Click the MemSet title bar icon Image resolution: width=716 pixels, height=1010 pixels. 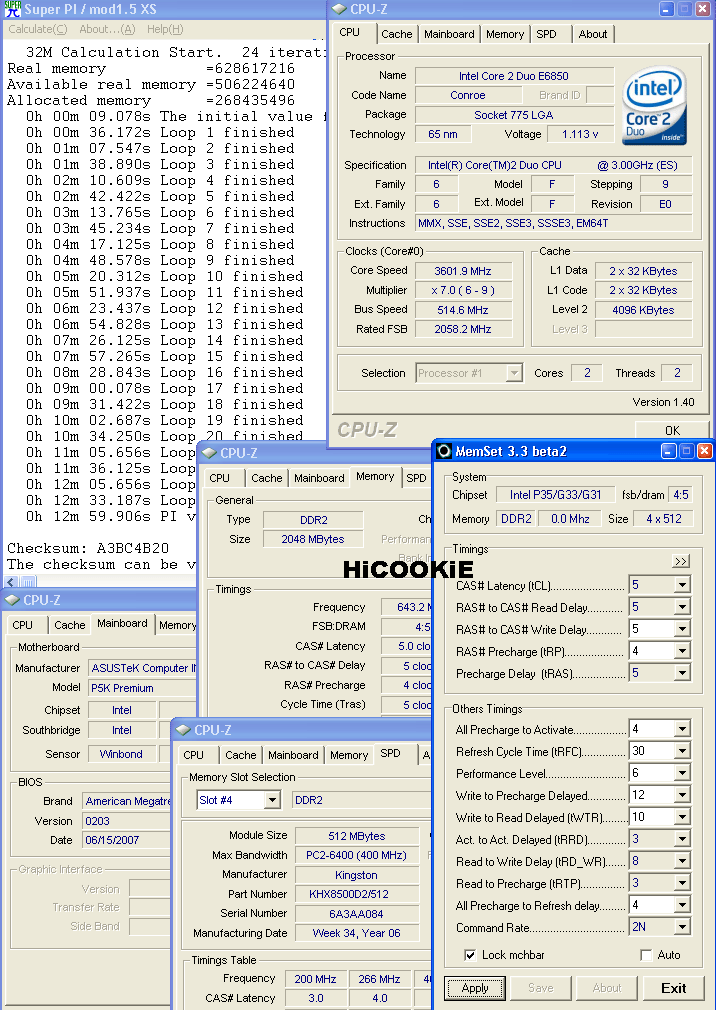(444, 451)
